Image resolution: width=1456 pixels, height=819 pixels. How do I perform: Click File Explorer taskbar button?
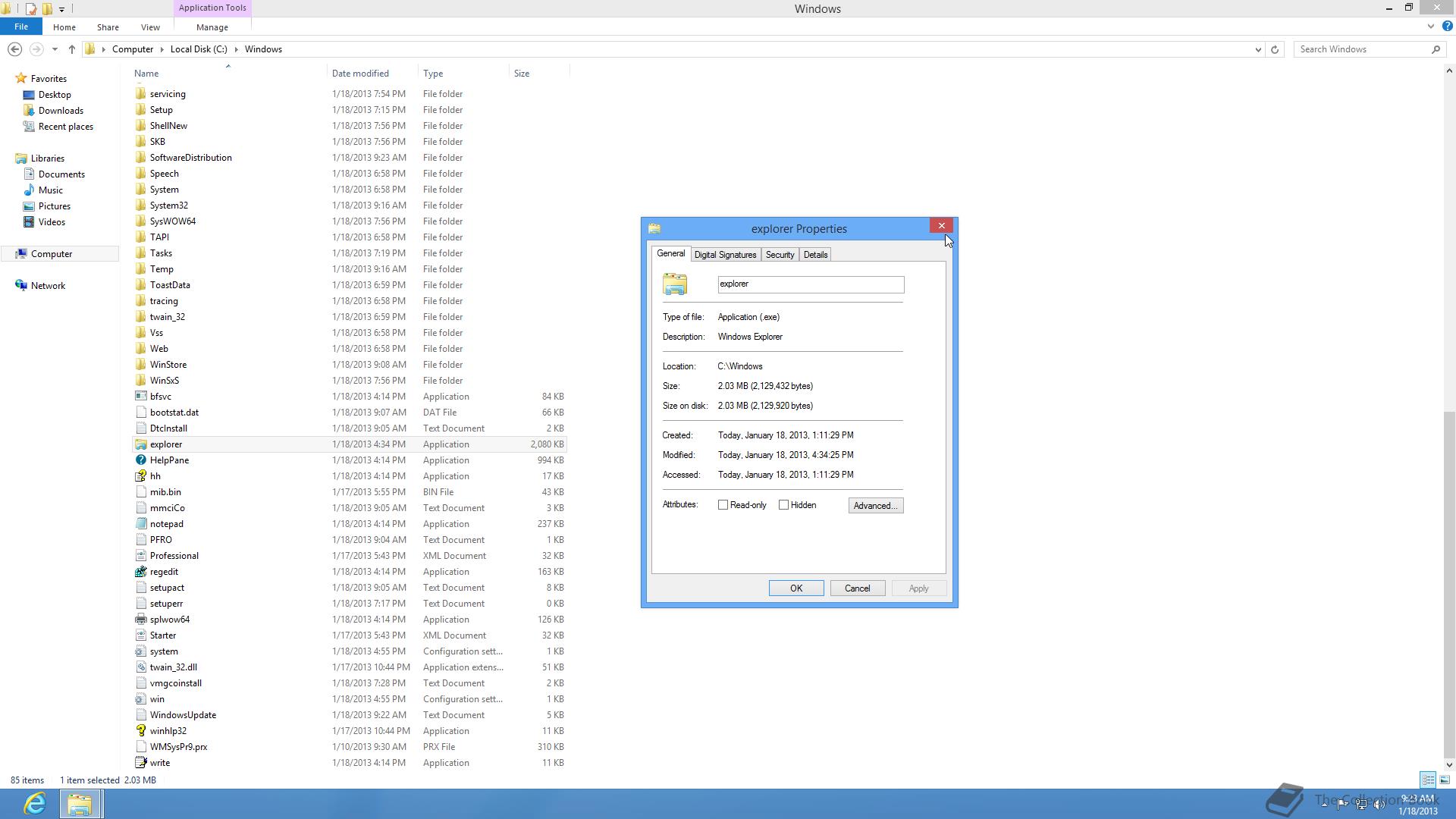coord(80,804)
